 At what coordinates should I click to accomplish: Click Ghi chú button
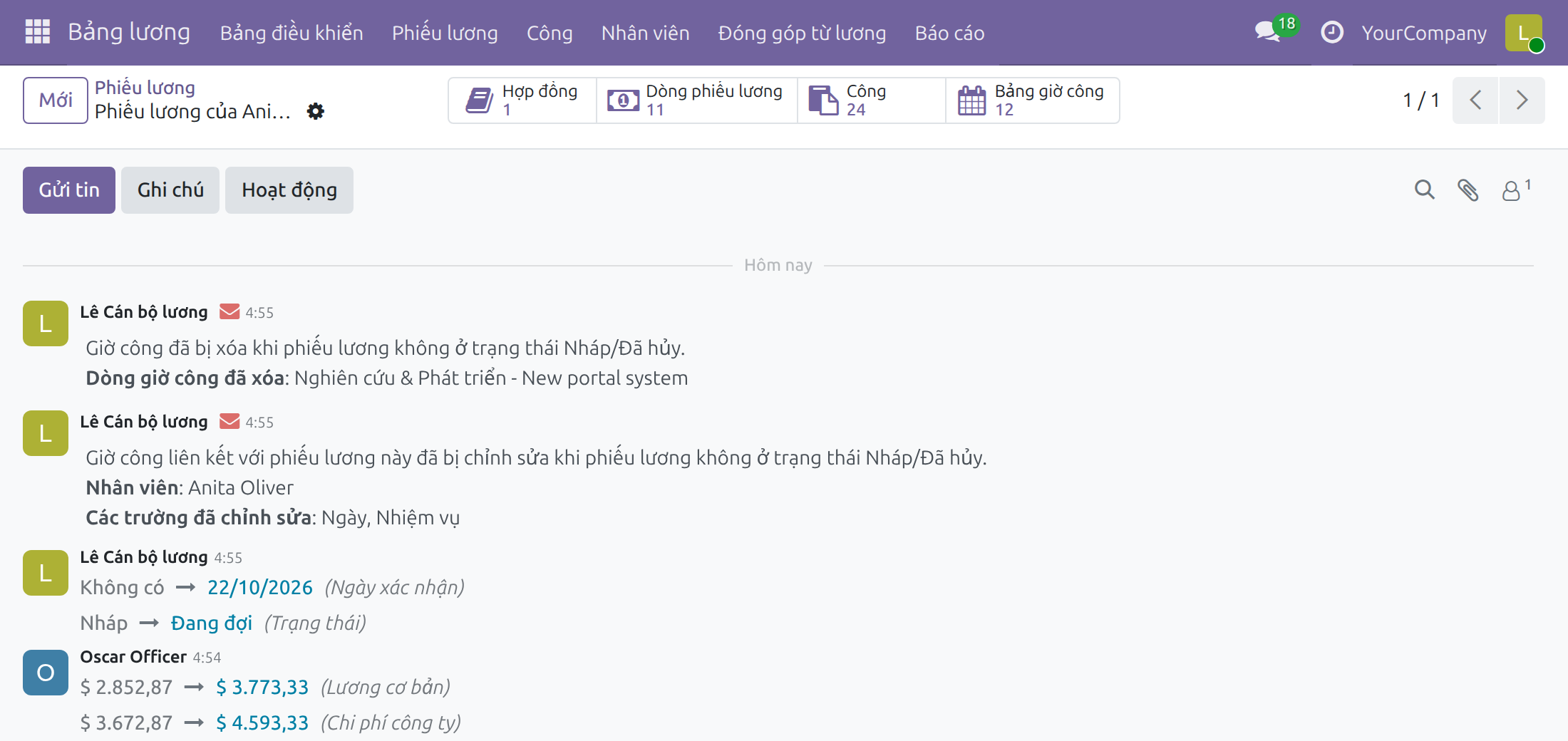(x=170, y=190)
